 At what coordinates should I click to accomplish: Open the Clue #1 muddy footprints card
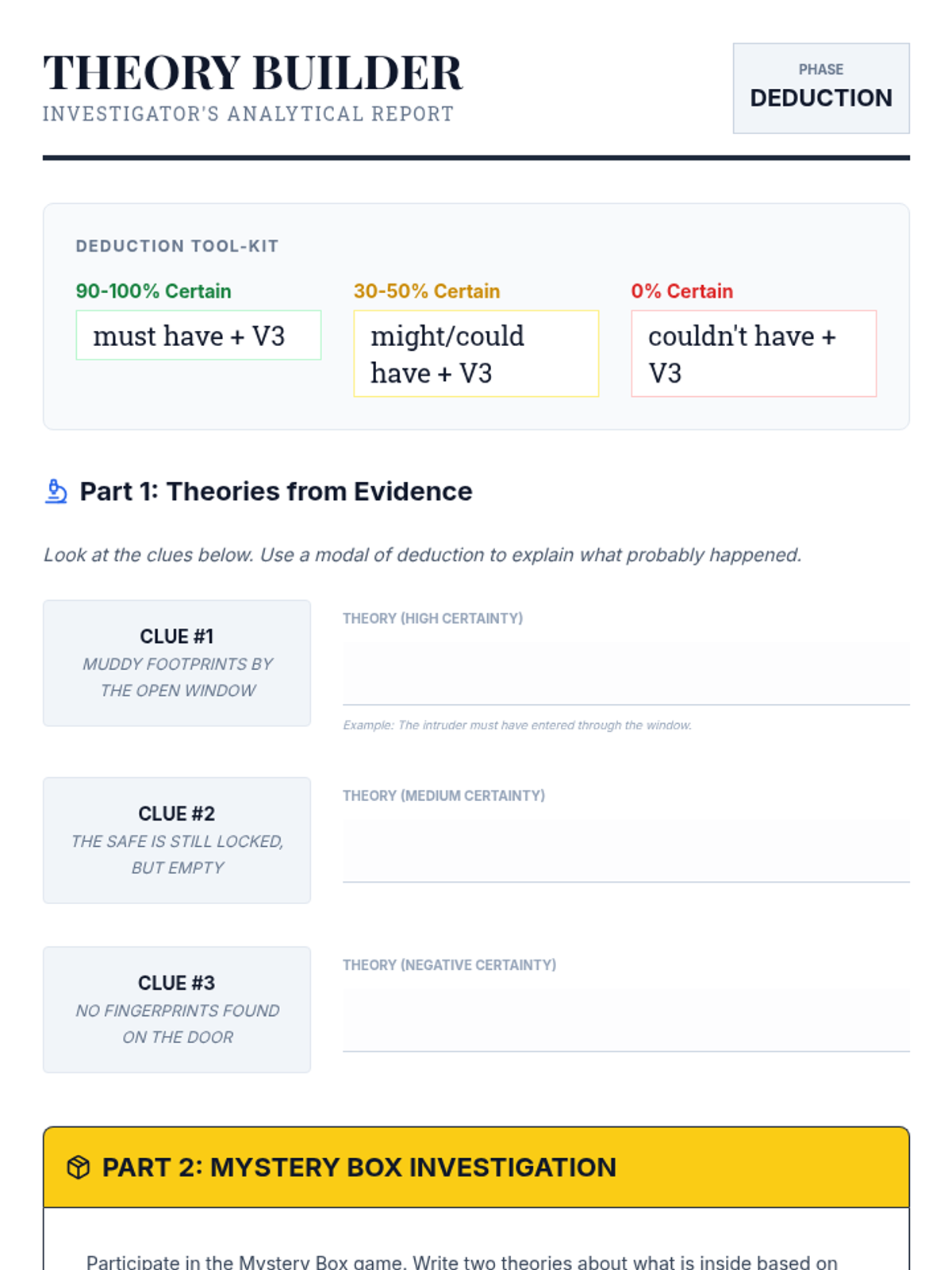click(x=177, y=663)
